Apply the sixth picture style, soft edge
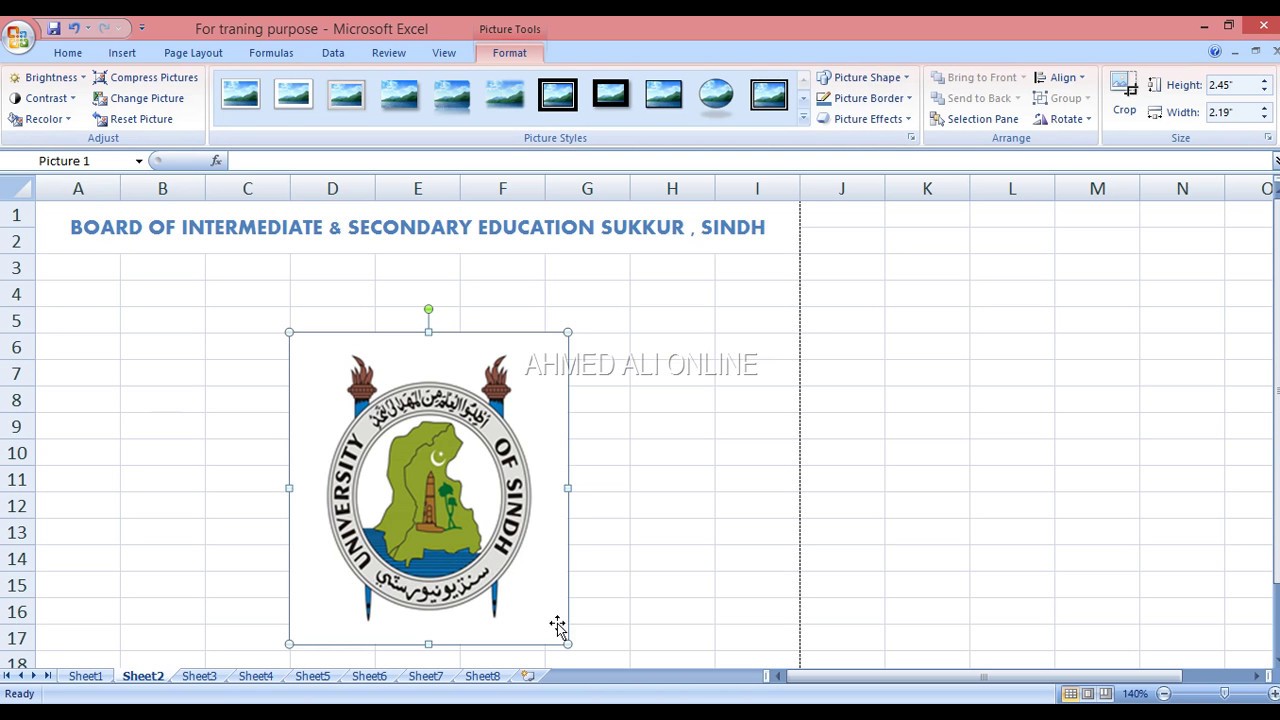 click(x=505, y=95)
